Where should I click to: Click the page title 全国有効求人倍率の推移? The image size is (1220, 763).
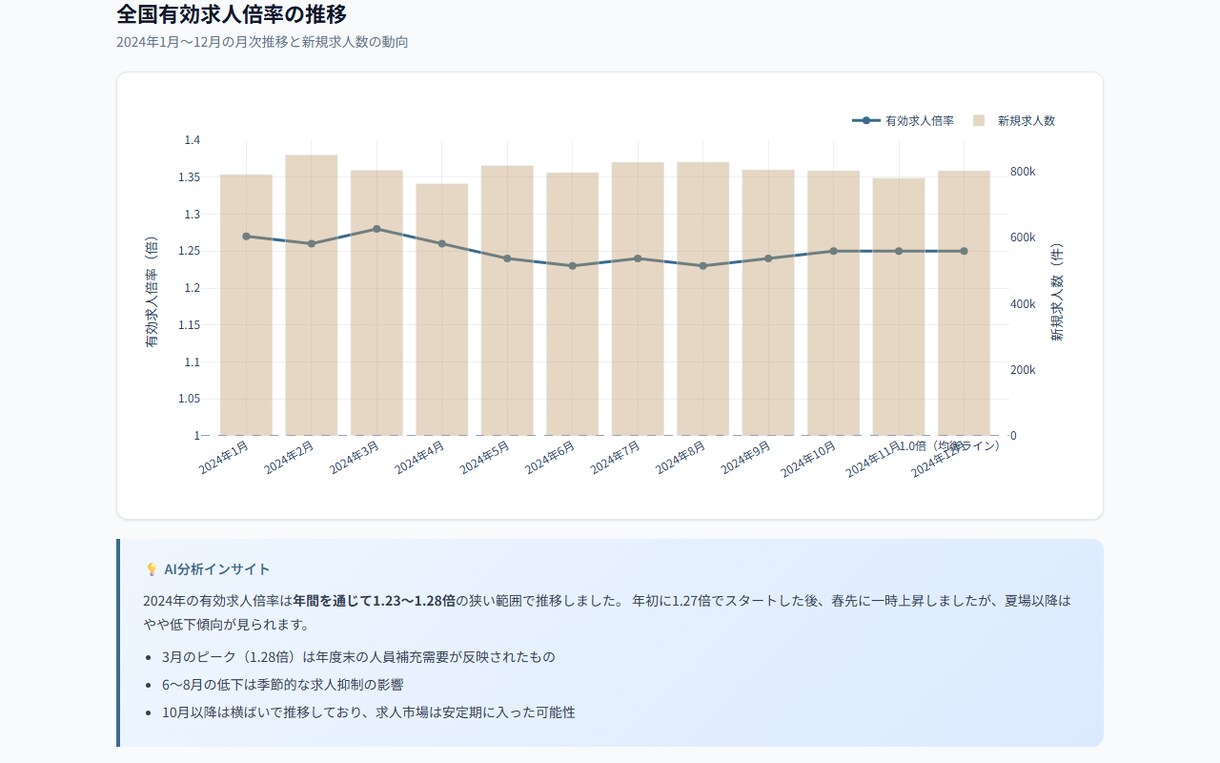click(x=232, y=14)
